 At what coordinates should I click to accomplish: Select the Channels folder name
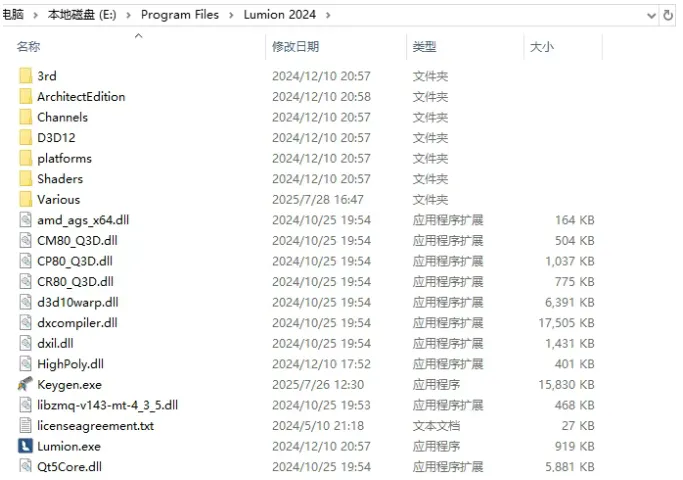(x=62, y=117)
